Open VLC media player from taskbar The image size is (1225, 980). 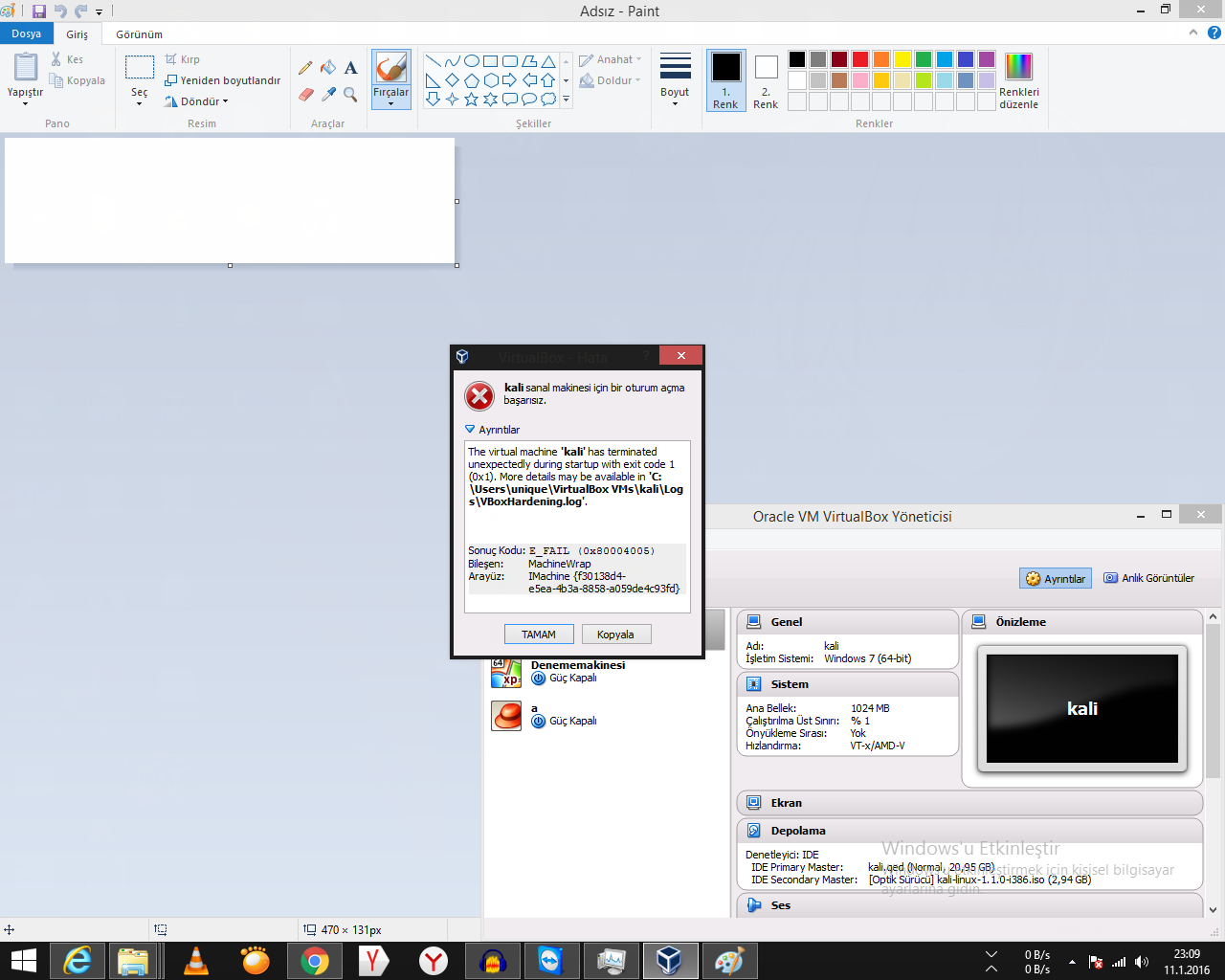[196, 960]
